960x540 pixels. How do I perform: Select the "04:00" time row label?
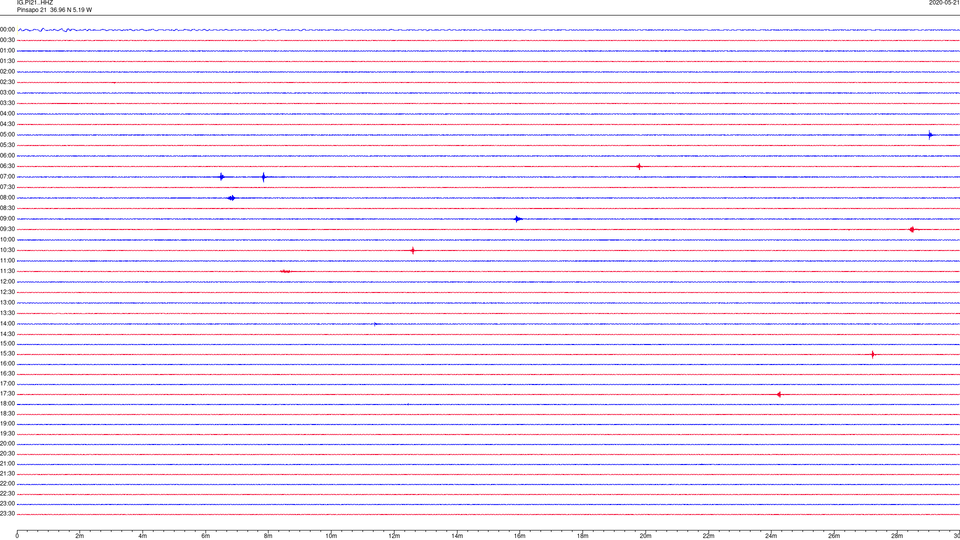tap(7, 114)
